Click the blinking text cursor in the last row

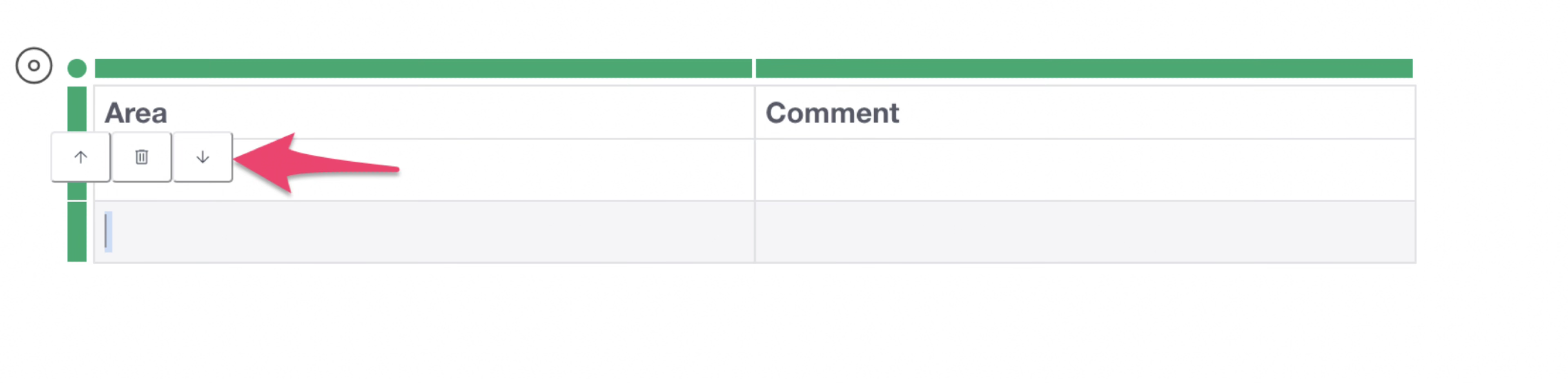point(107,232)
